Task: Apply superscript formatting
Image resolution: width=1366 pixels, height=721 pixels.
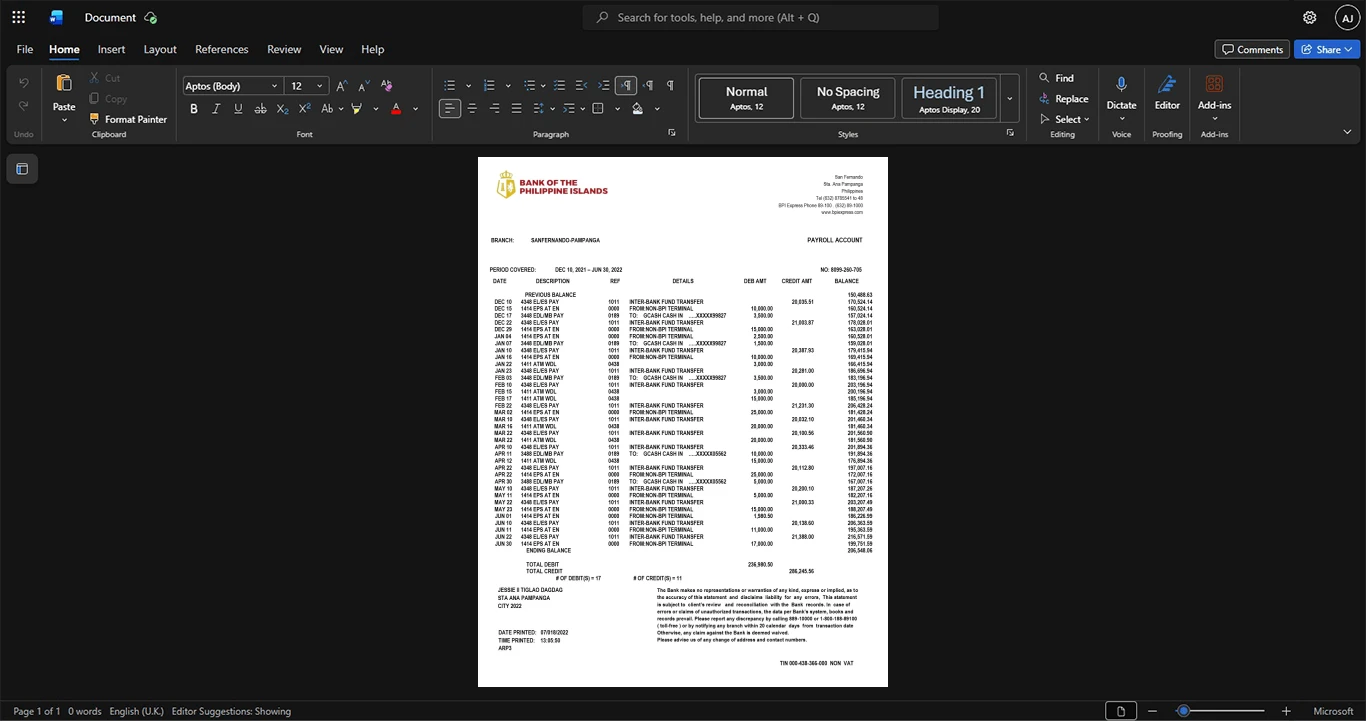Action: point(305,108)
